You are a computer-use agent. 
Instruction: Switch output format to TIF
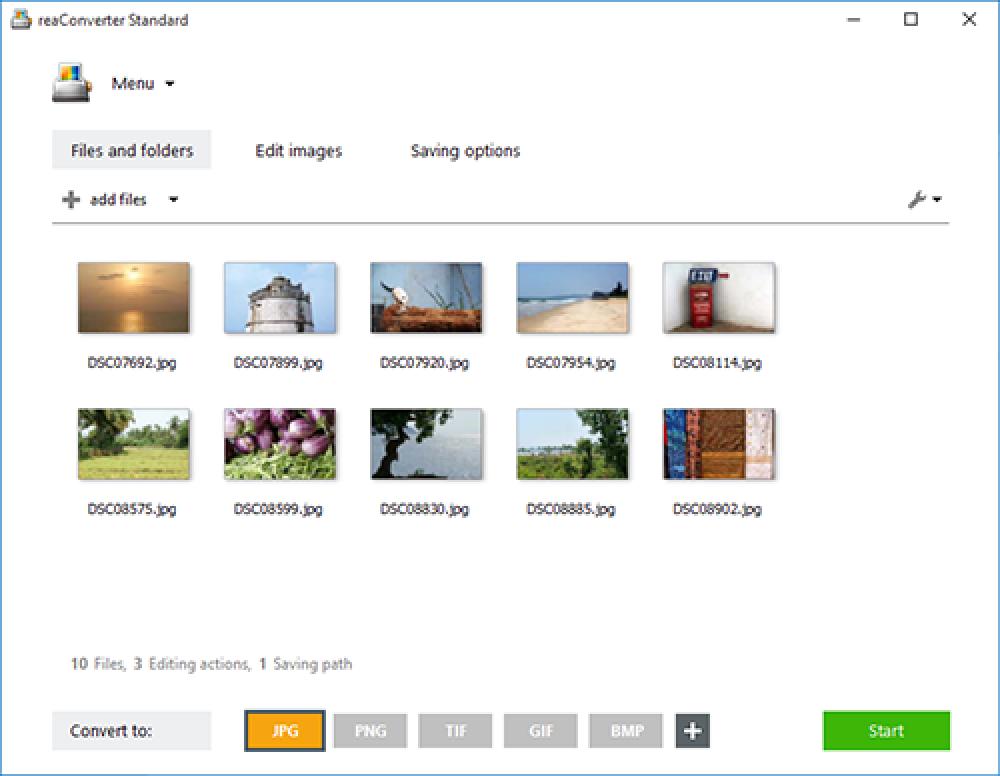tap(455, 731)
